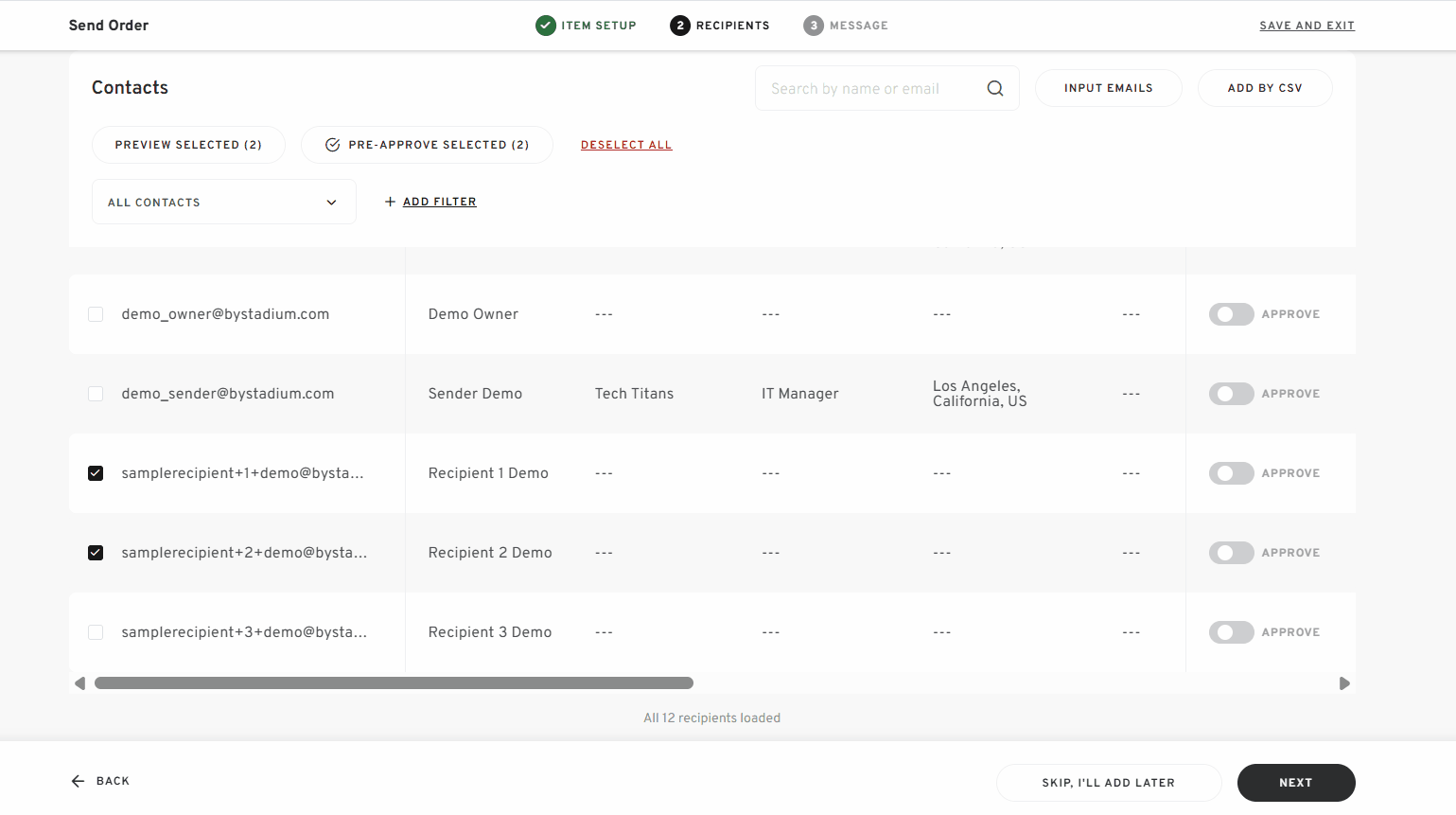This screenshot has height=815, width=1456.
Task: Go to the Message step
Action: [x=859, y=26]
